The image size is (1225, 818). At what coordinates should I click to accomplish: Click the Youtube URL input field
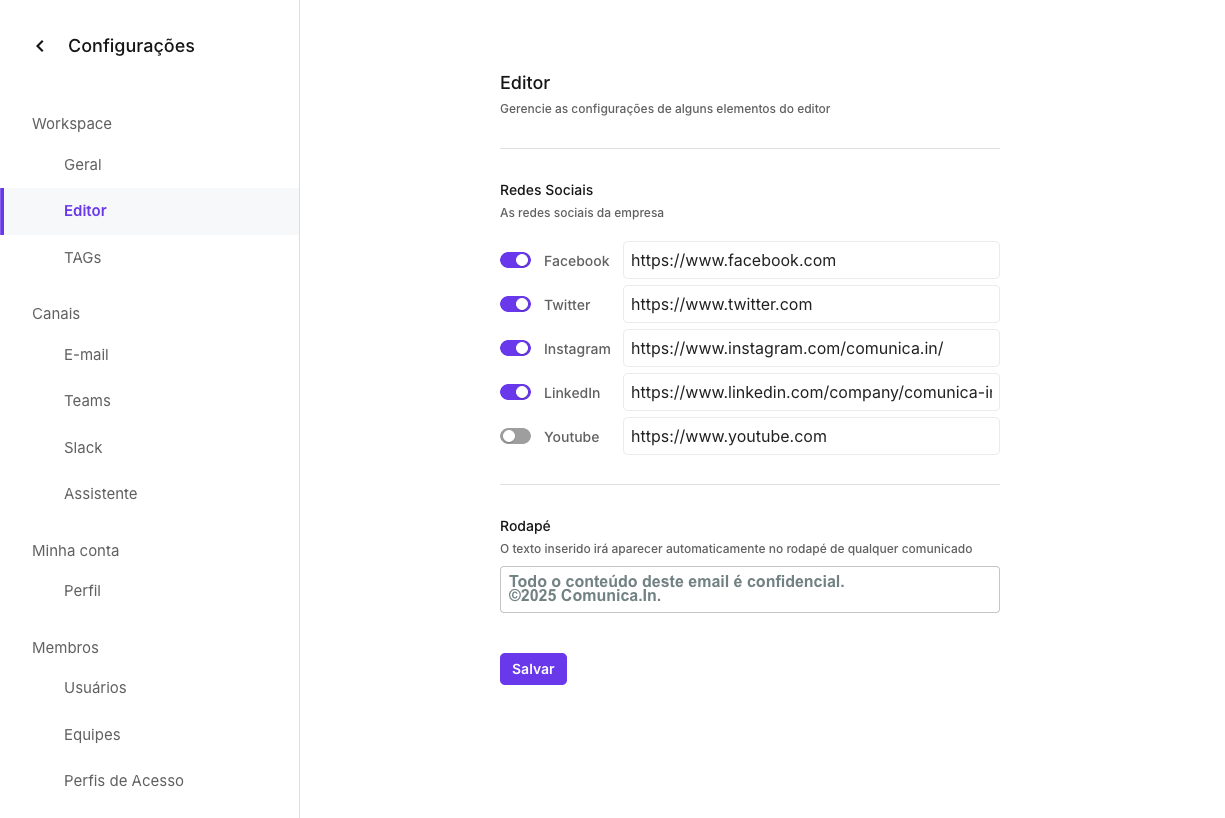(811, 436)
